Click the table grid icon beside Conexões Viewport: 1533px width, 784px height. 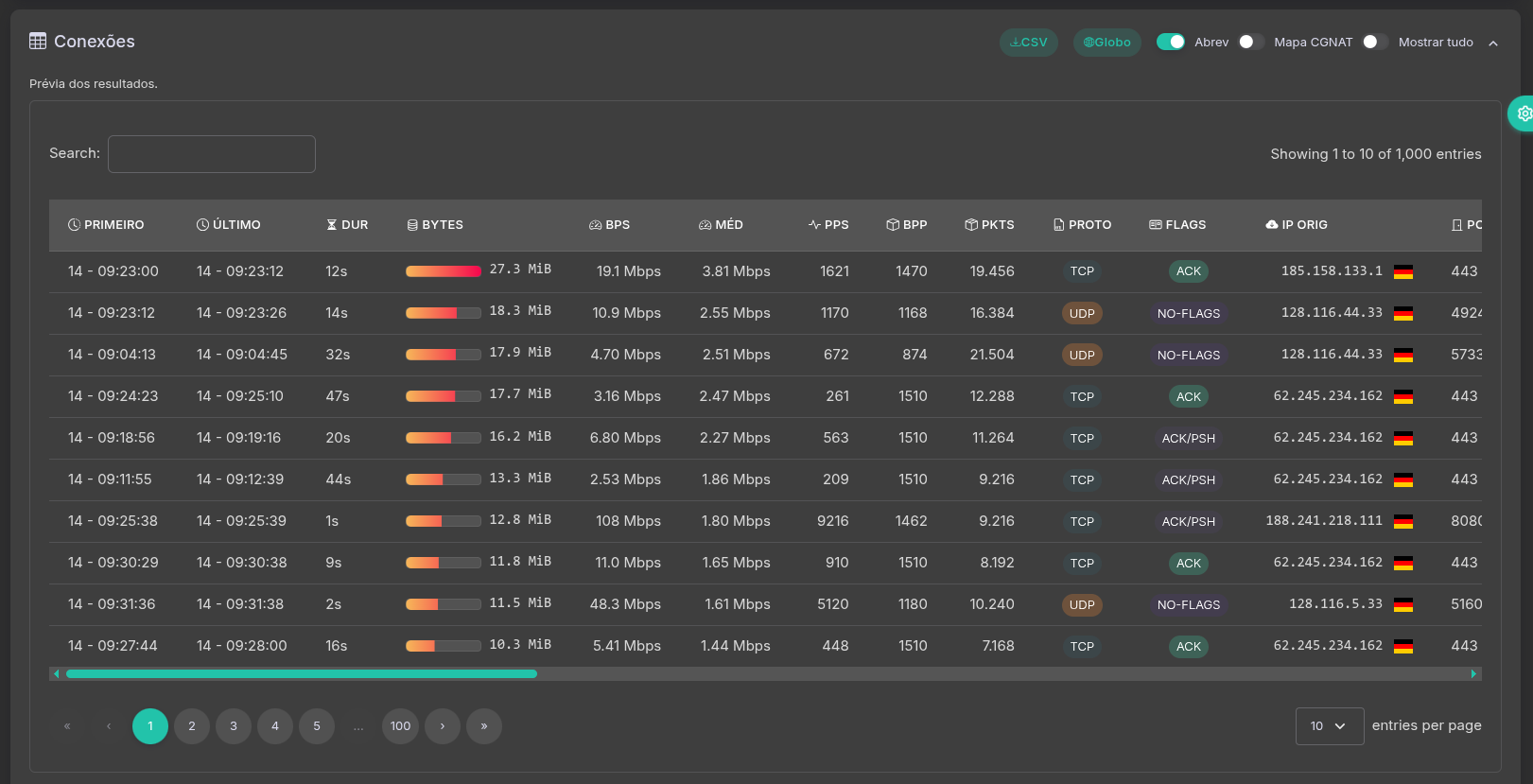click(x=38, y=41)
